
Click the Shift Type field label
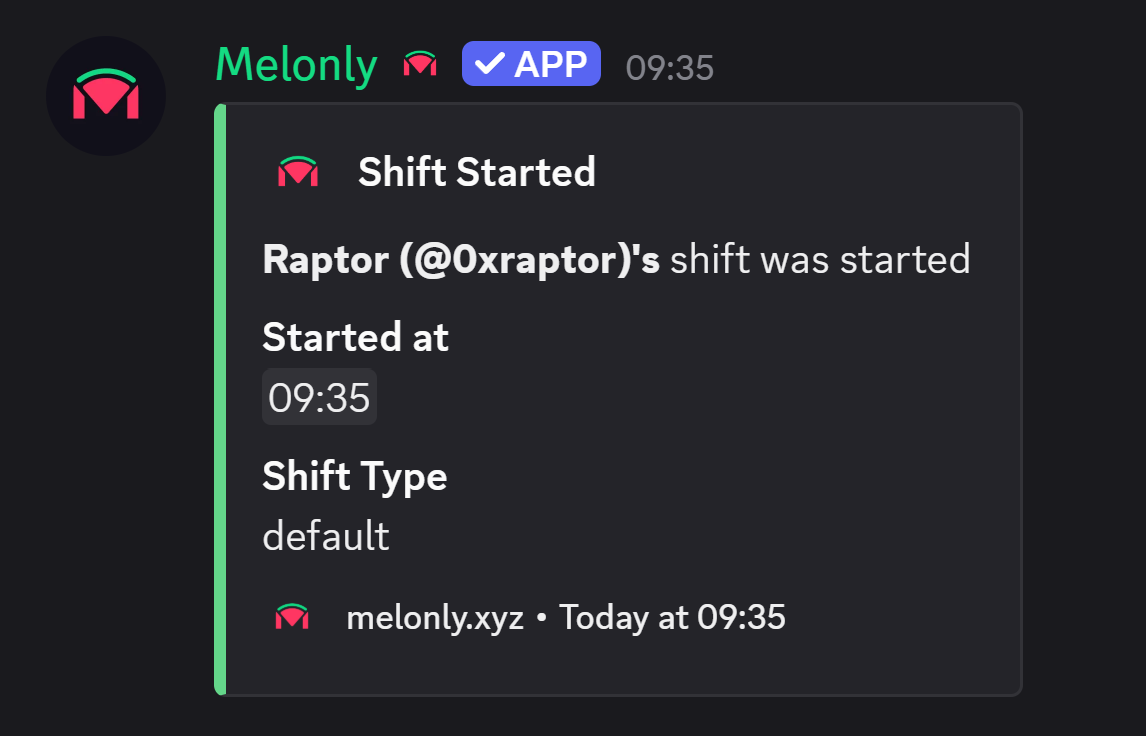[354, 477]
